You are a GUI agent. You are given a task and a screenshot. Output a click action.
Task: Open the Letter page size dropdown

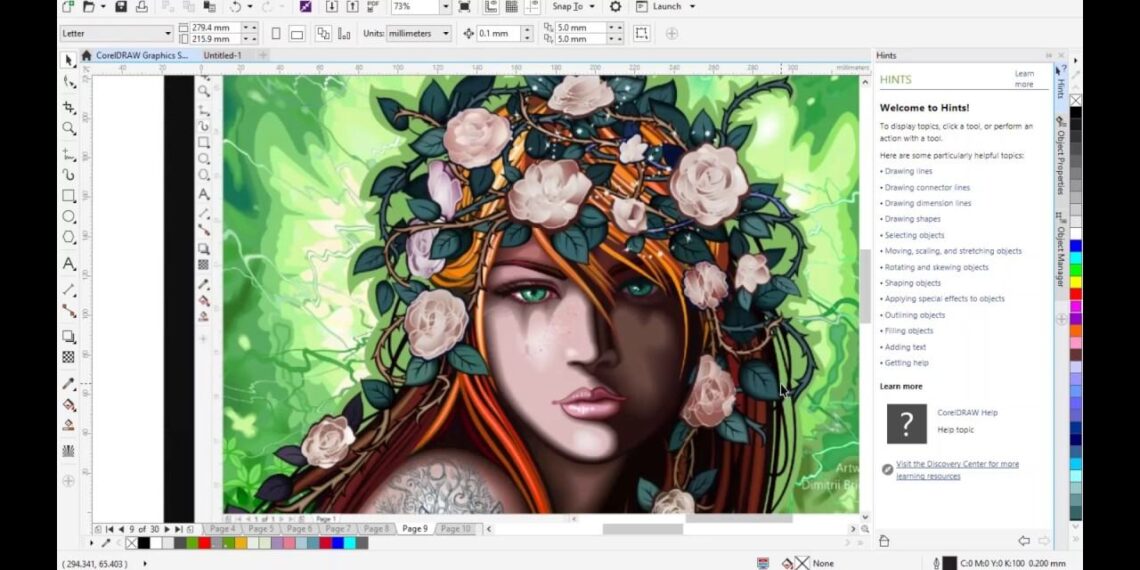click(168, 33)
